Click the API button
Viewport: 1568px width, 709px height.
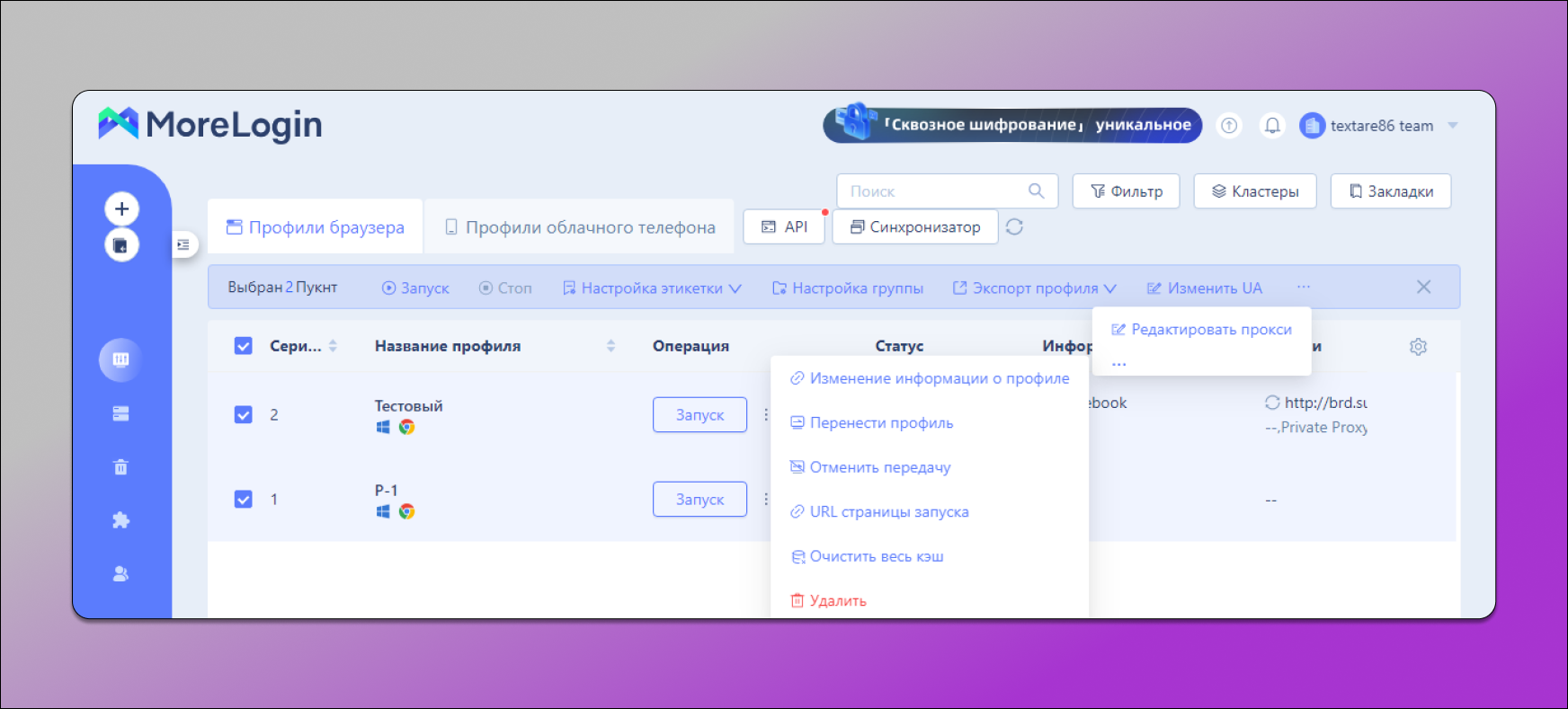(x=785, y=226)
